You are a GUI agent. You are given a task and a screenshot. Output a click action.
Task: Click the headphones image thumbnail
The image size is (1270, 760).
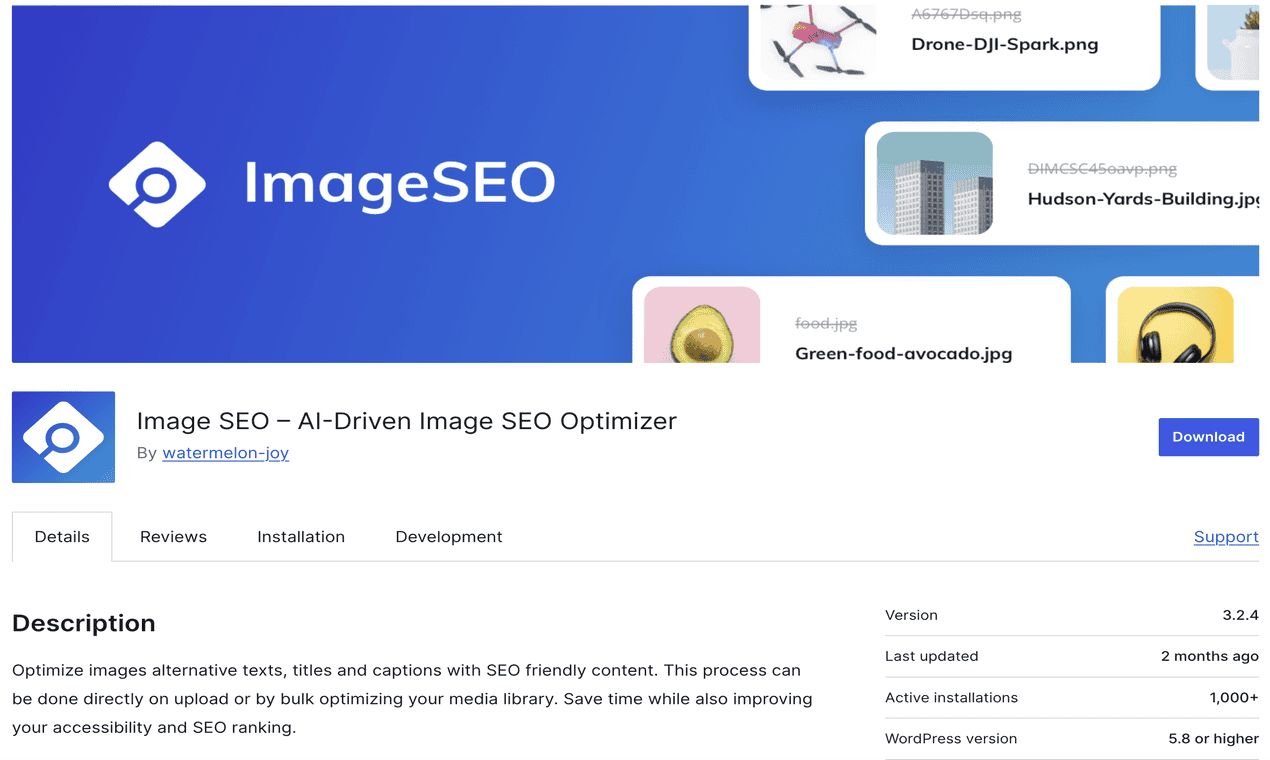coord(1175,325)
